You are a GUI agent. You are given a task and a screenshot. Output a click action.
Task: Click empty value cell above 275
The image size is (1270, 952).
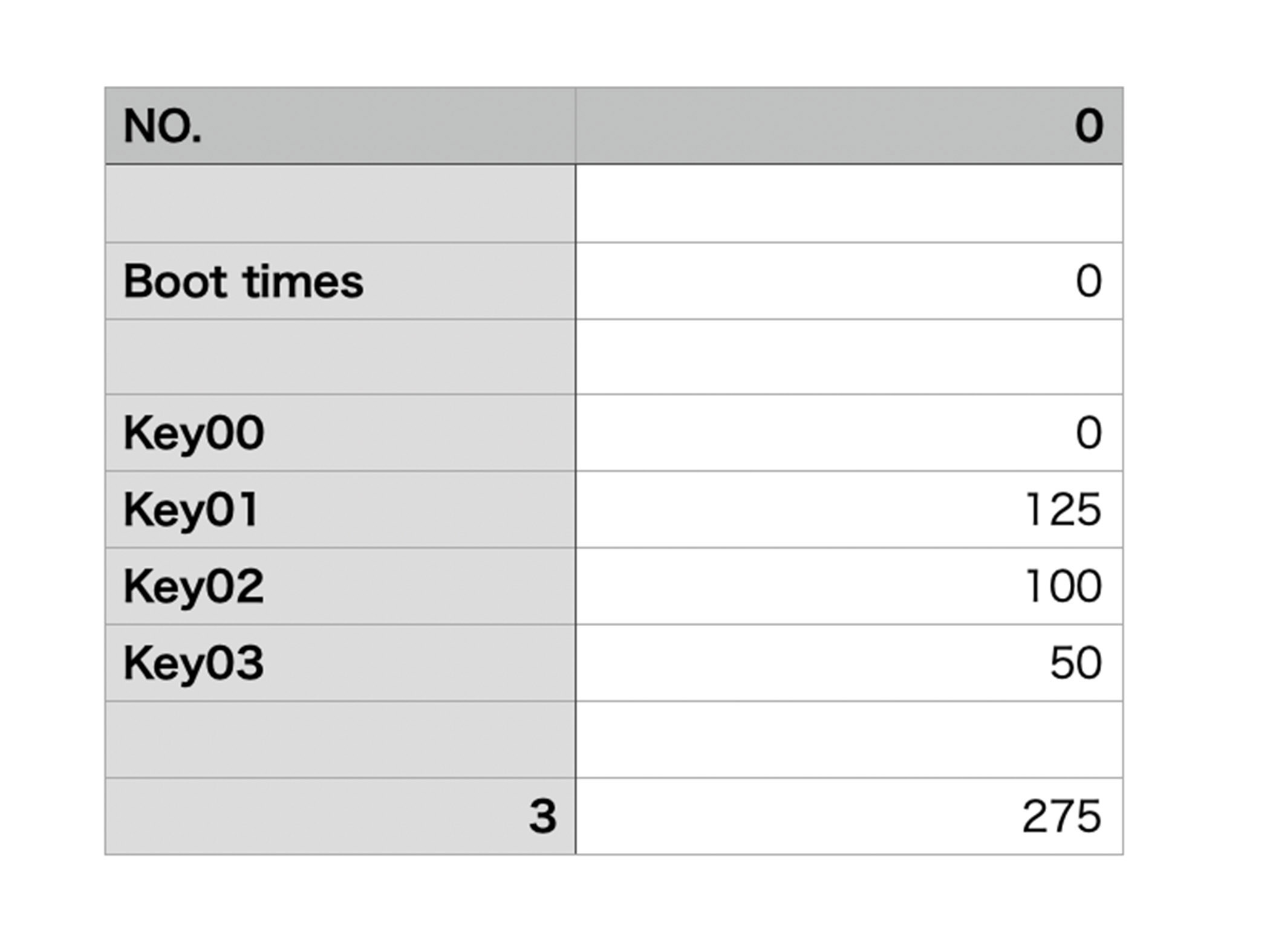849,739
